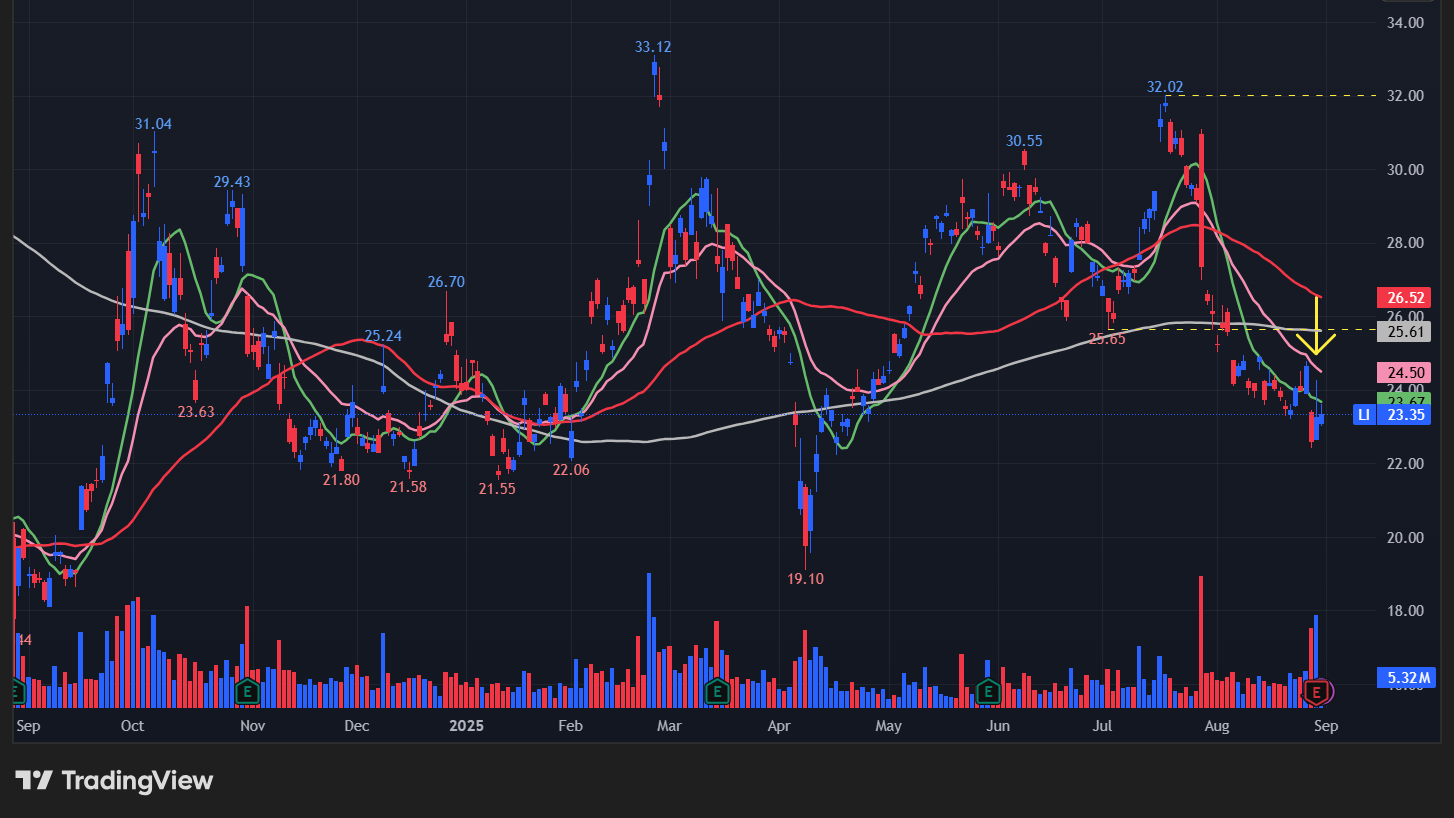Click the 21.80 pivot low label
This screenshot has height=818, width=1454.
(341, 480)
